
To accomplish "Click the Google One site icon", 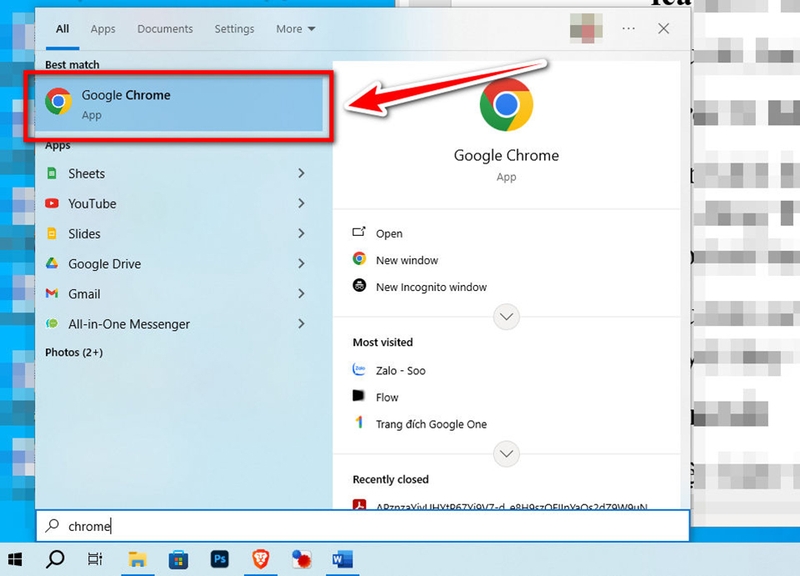I will click(x=359, y=422).
